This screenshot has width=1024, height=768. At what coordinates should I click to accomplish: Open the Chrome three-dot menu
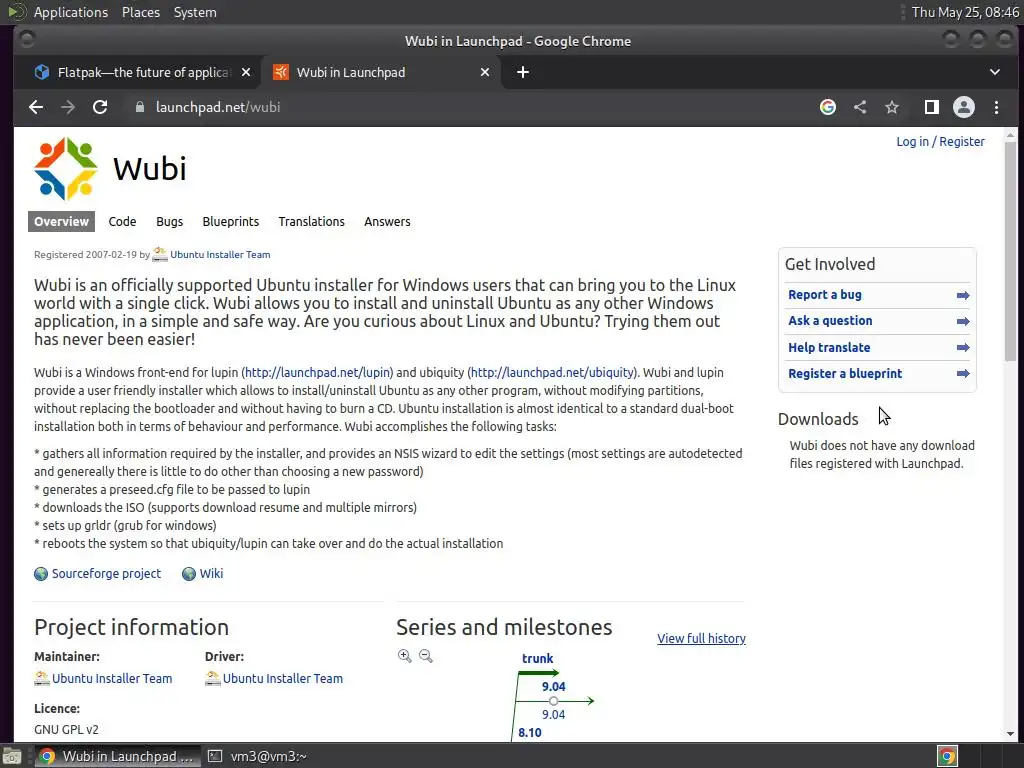pyautogui.click(x=996, y=107)
